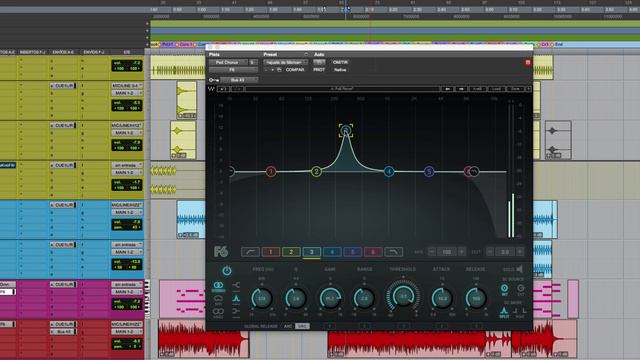
Task: Choose the bell filter shape icon
Action: point(236,300)
